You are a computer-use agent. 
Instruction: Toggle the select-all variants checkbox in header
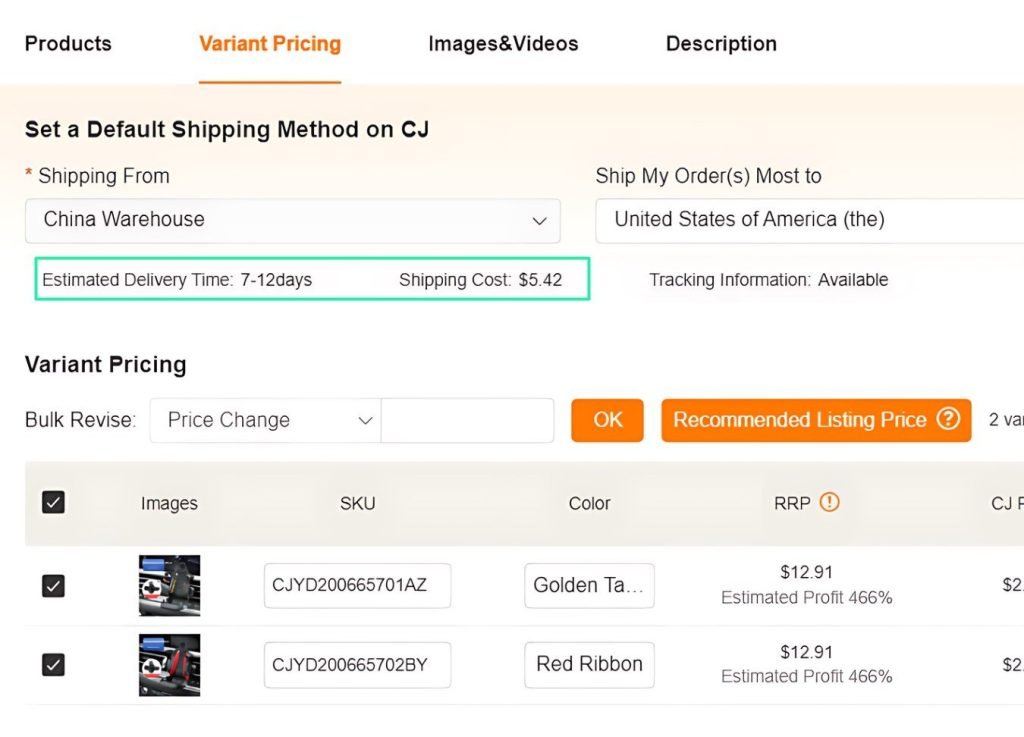pos(53,502)
